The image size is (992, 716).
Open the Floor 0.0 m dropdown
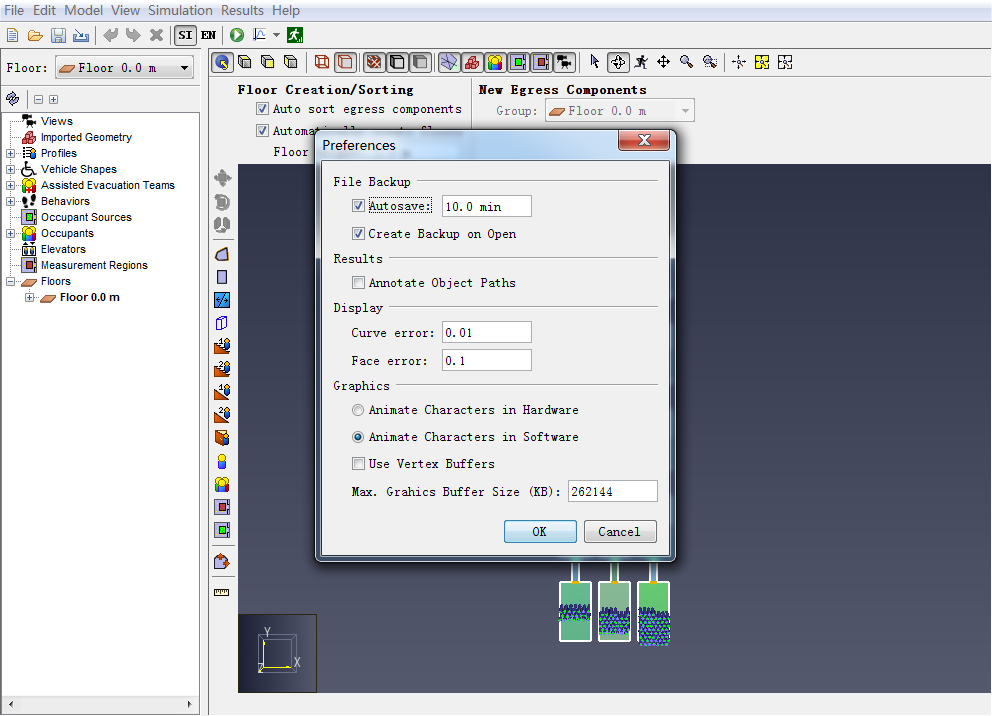(x=124, y=68)
